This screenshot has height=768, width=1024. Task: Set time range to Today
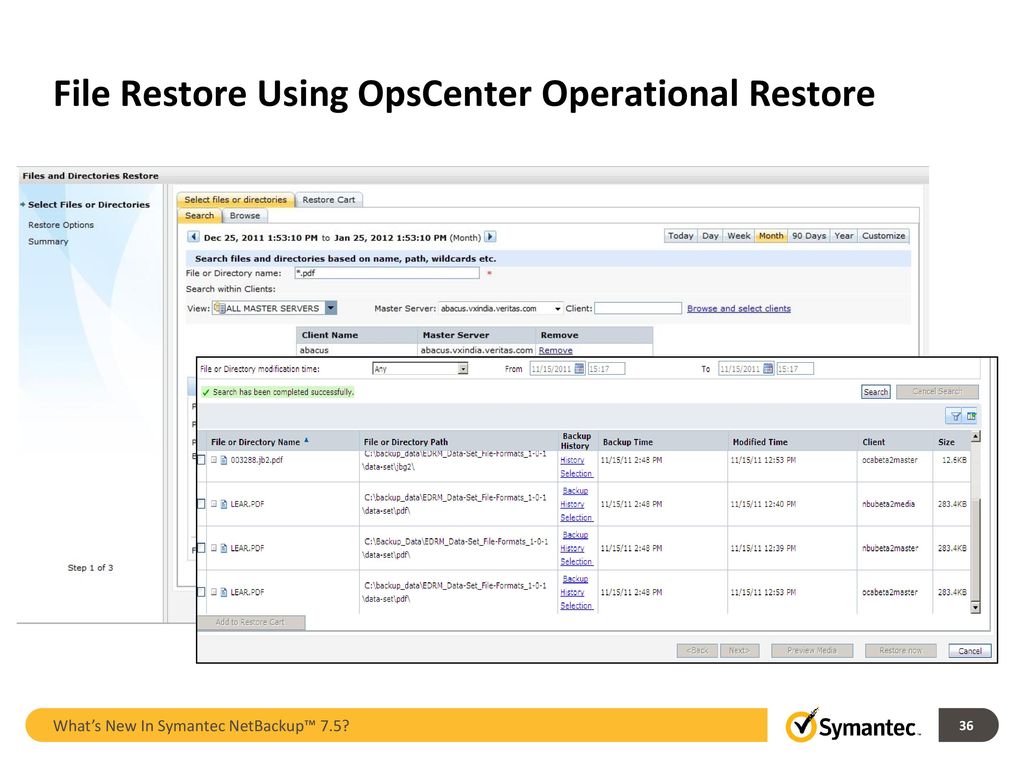point(680,236)
